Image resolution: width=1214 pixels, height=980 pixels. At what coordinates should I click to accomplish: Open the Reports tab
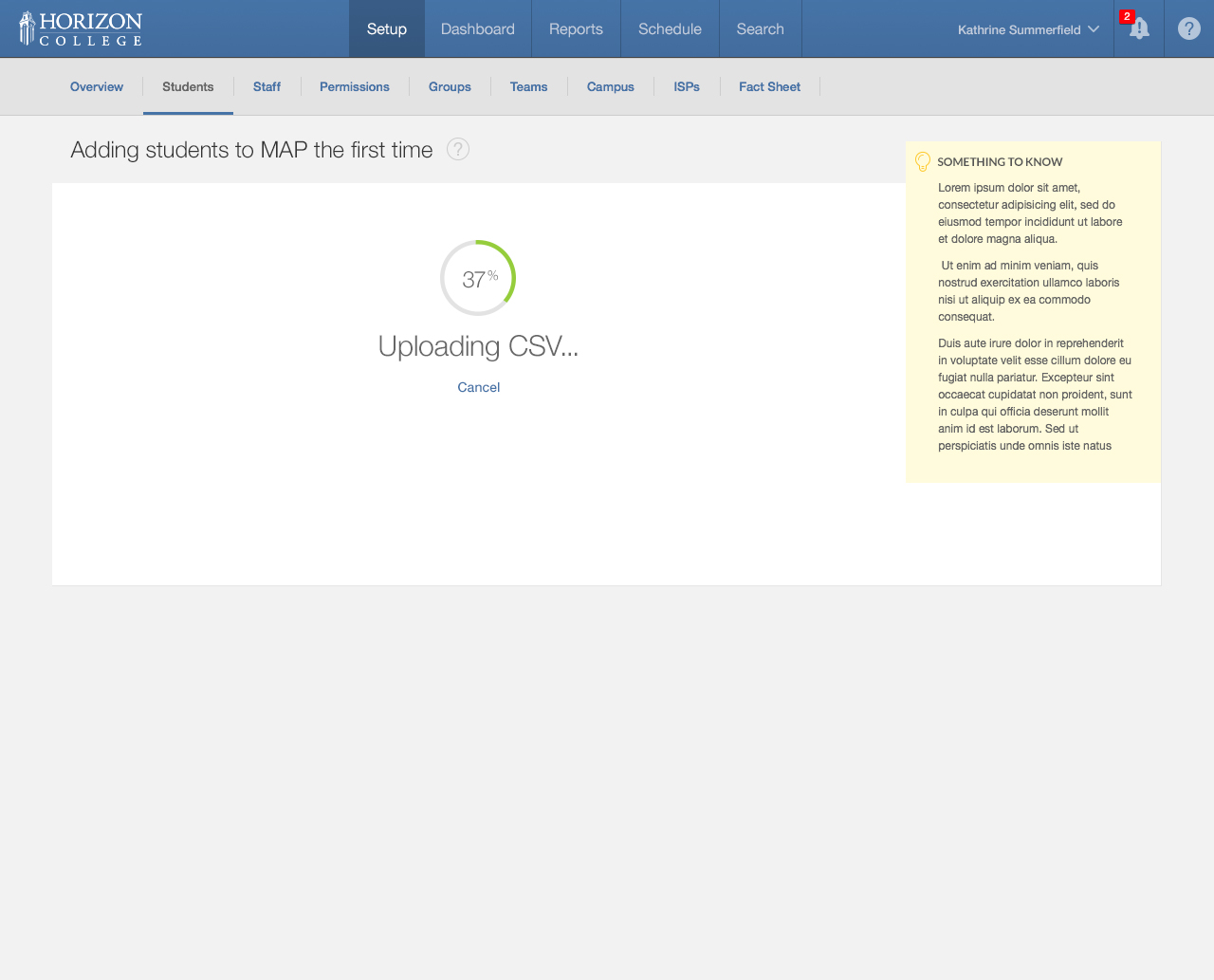click(x=576, y=28)
